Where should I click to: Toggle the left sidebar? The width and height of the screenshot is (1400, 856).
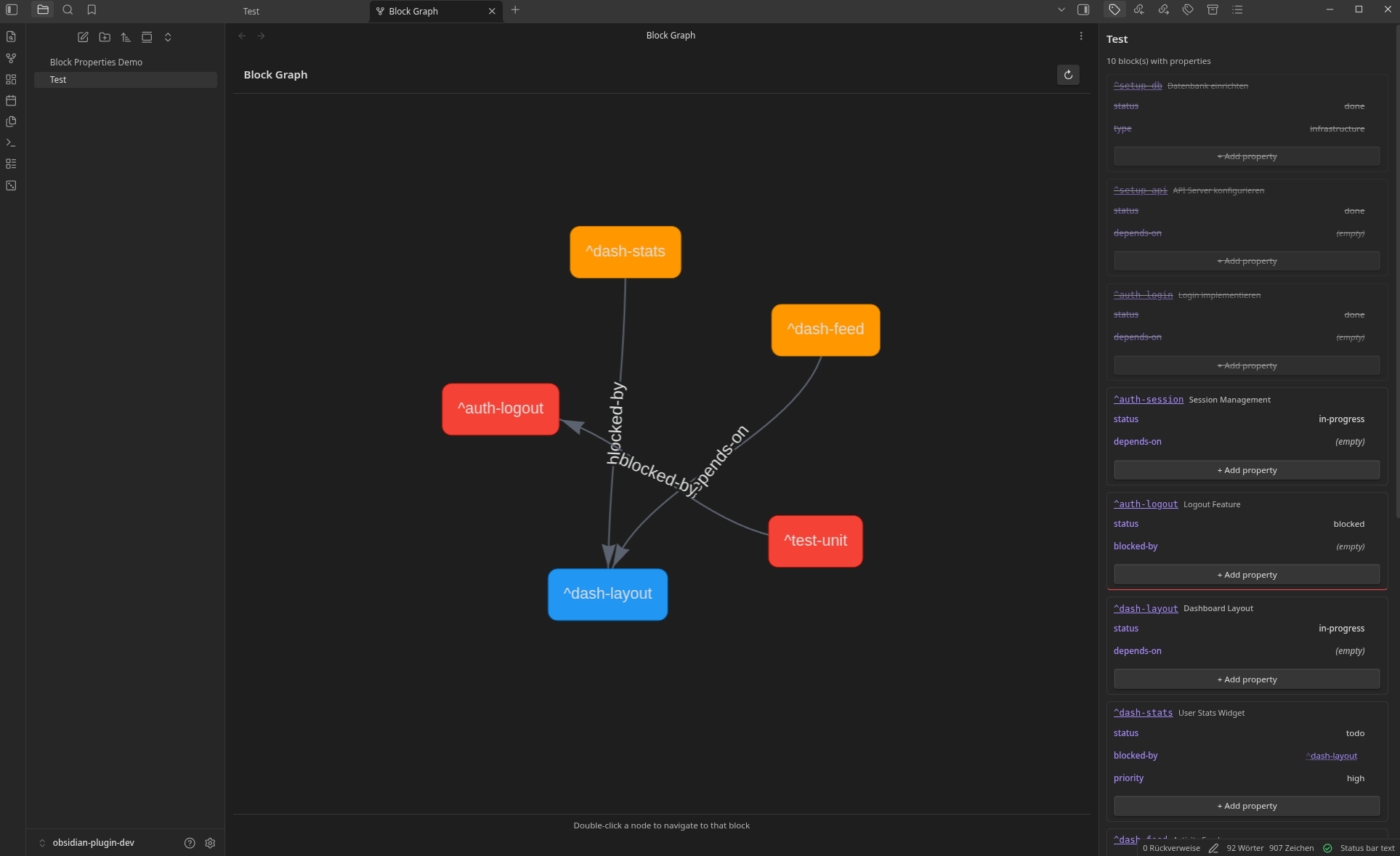point(12,10)
